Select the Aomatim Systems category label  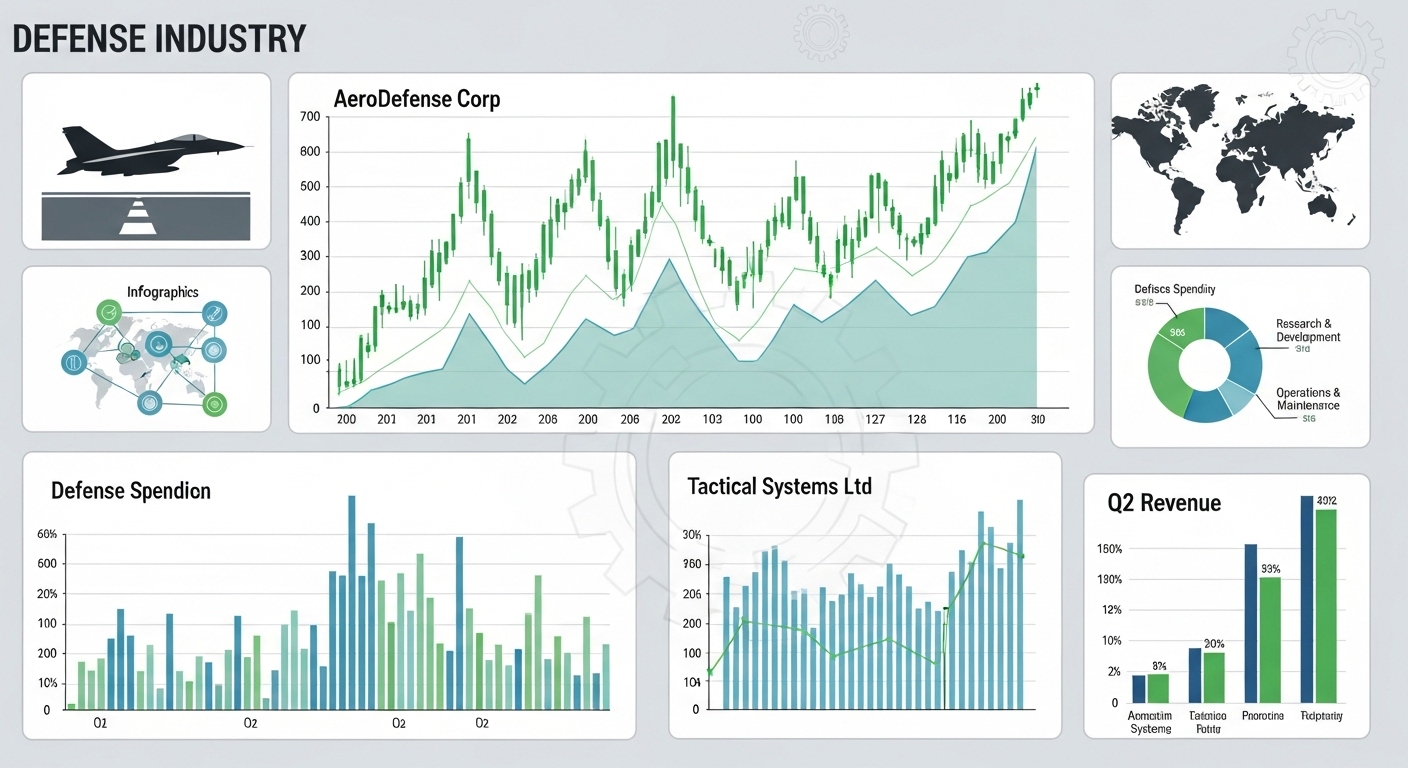tap(1150, 722)
